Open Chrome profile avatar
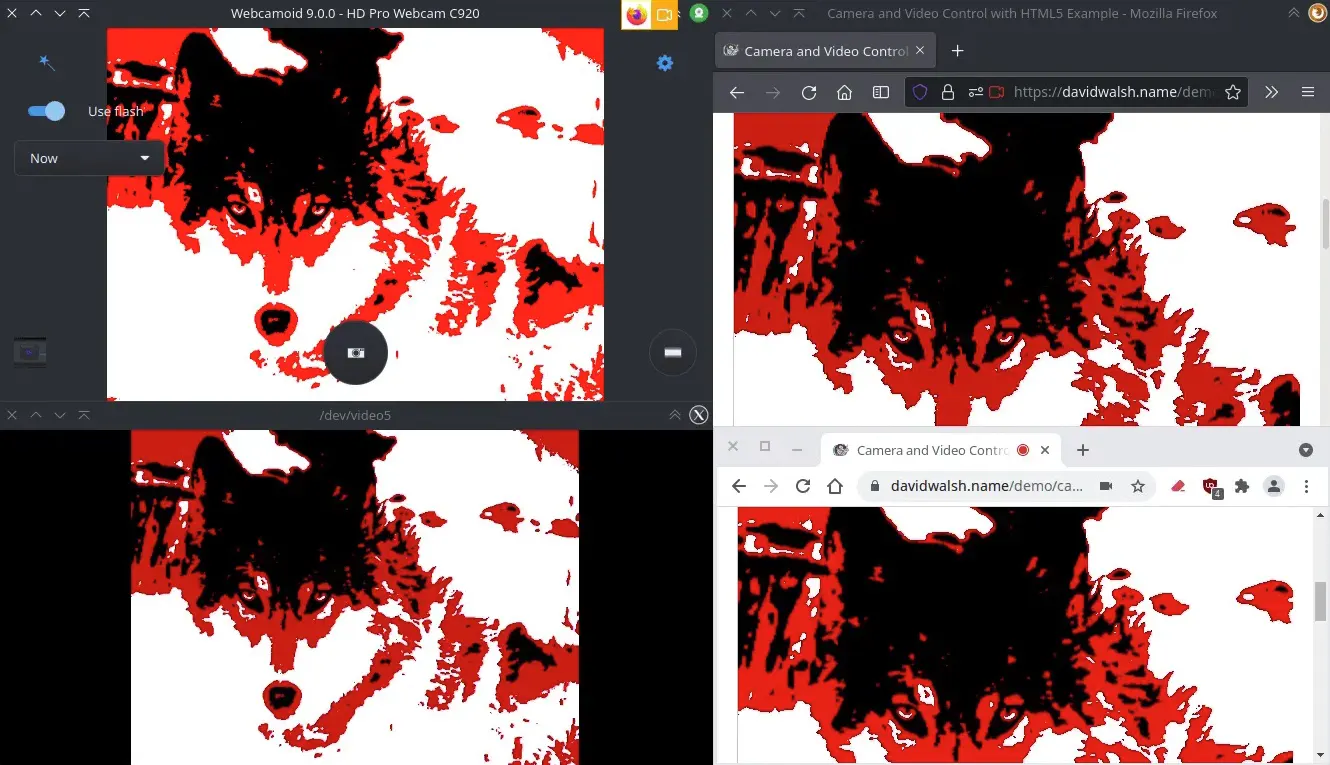 coord(1274,486)
